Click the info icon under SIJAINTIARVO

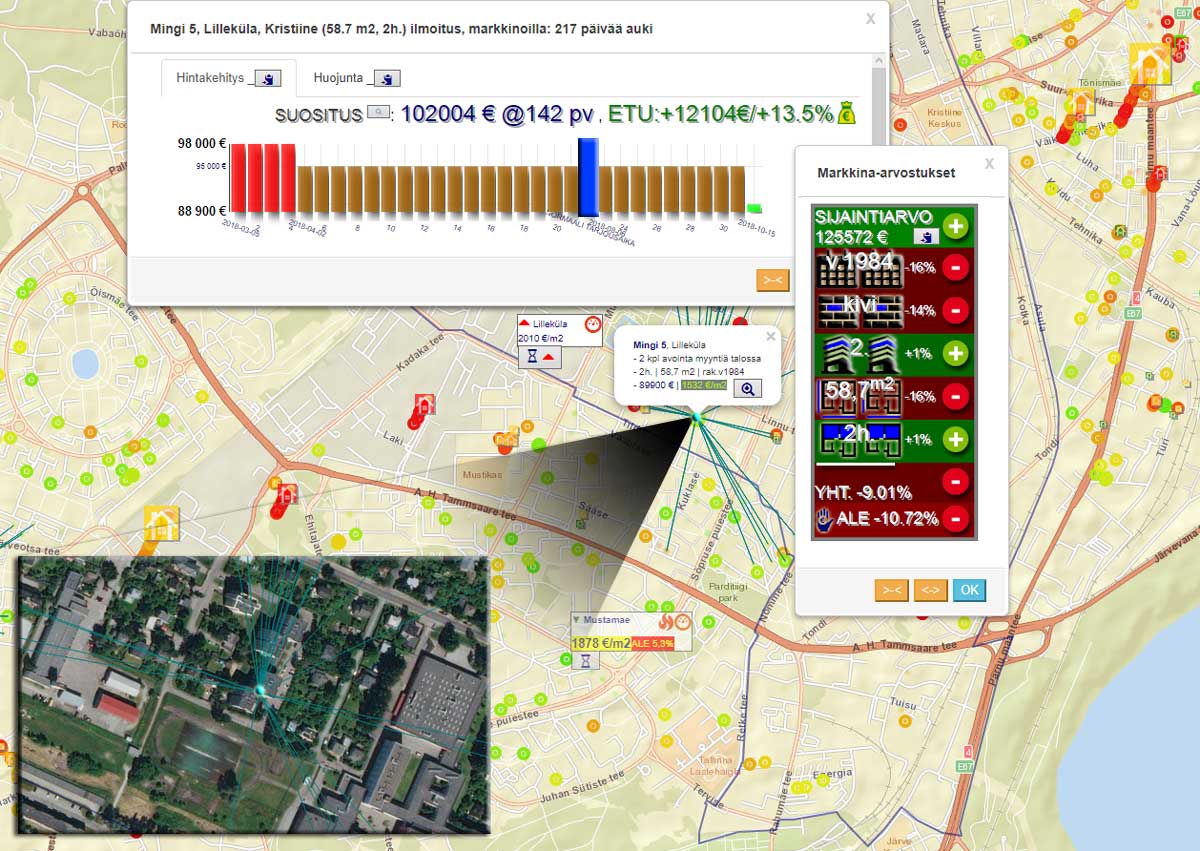pyautogui.click(x=925, y=238)
